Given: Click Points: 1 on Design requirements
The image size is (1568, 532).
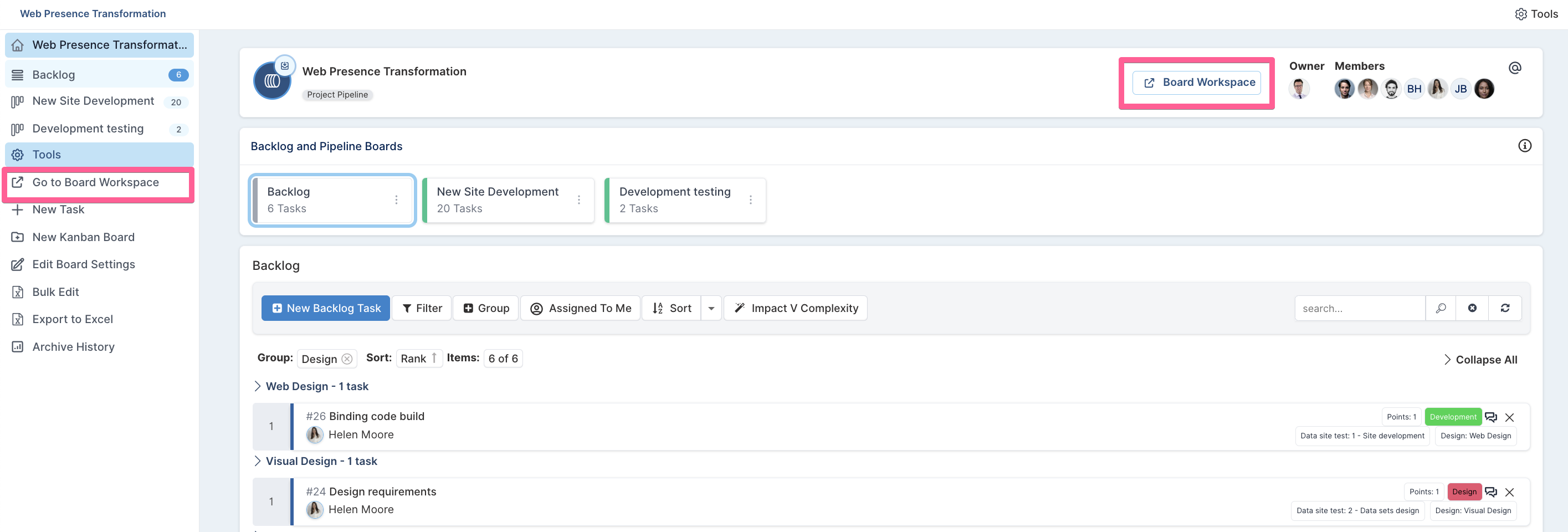Looking at the screenshot, I should click(x=1424, y=492).
